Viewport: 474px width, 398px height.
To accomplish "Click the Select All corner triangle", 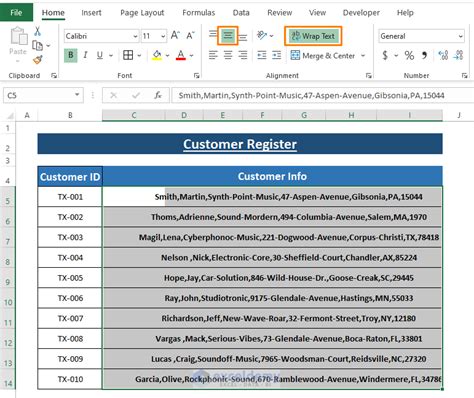I will (10, 116).
